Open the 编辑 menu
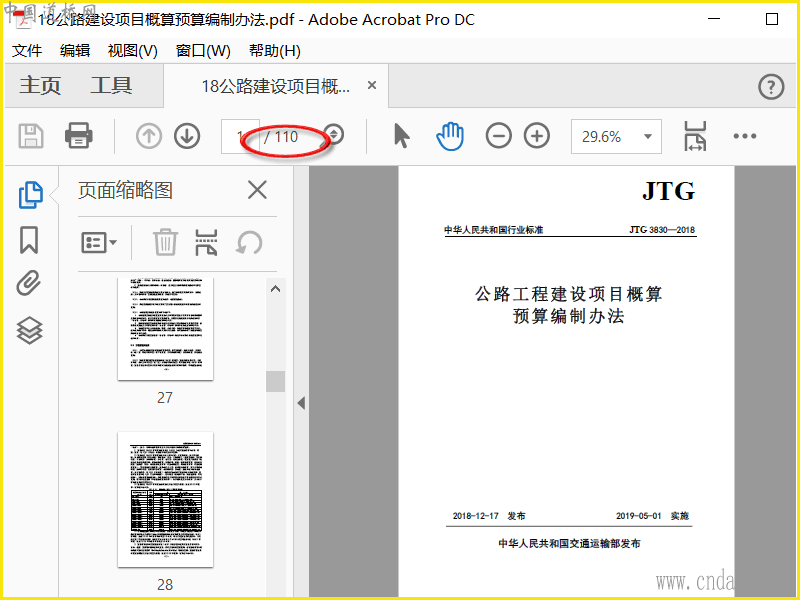800x600 pixels. click(x=74, y=51)
